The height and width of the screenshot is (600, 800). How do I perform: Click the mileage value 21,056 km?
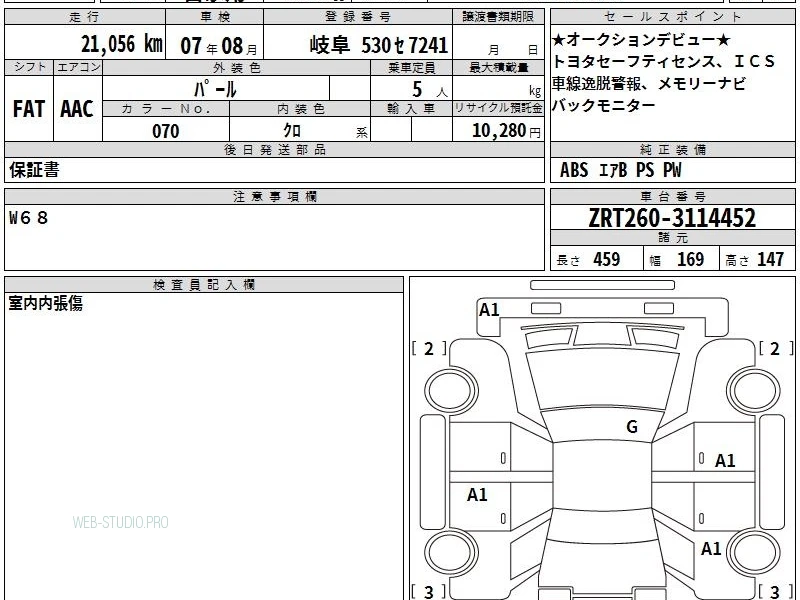click(122, 44)
